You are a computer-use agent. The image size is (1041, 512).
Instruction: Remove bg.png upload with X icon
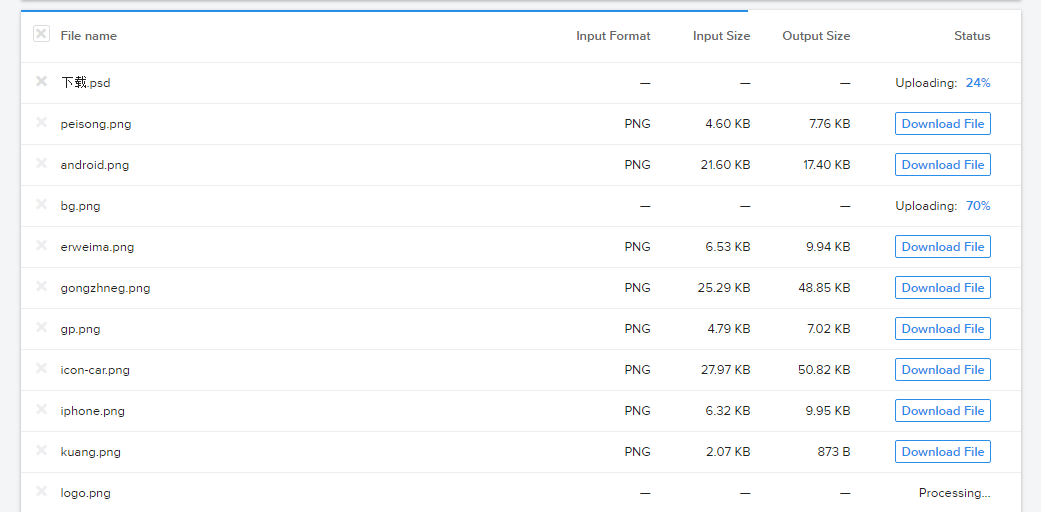click(x=41, y=204)
